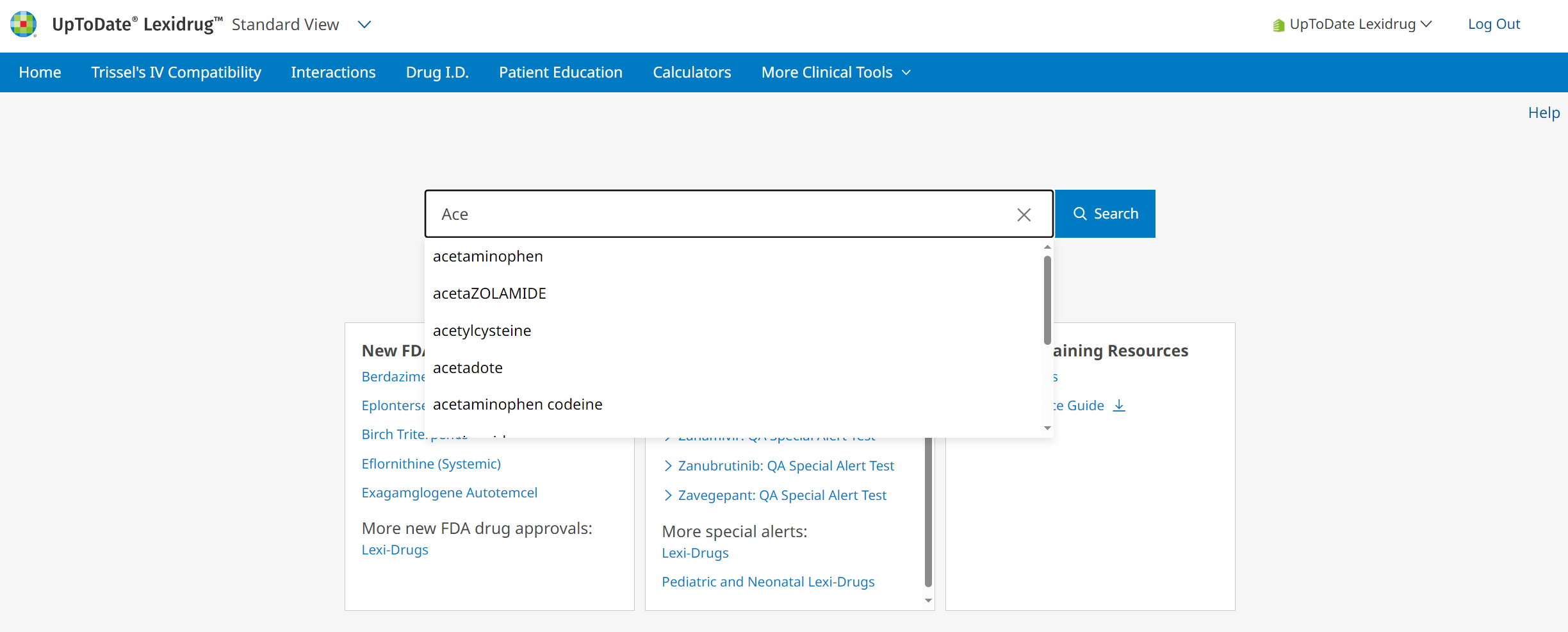Pick acetylcysteine from search suggestions
The image size is (1568, 632).
pos(482,331)
